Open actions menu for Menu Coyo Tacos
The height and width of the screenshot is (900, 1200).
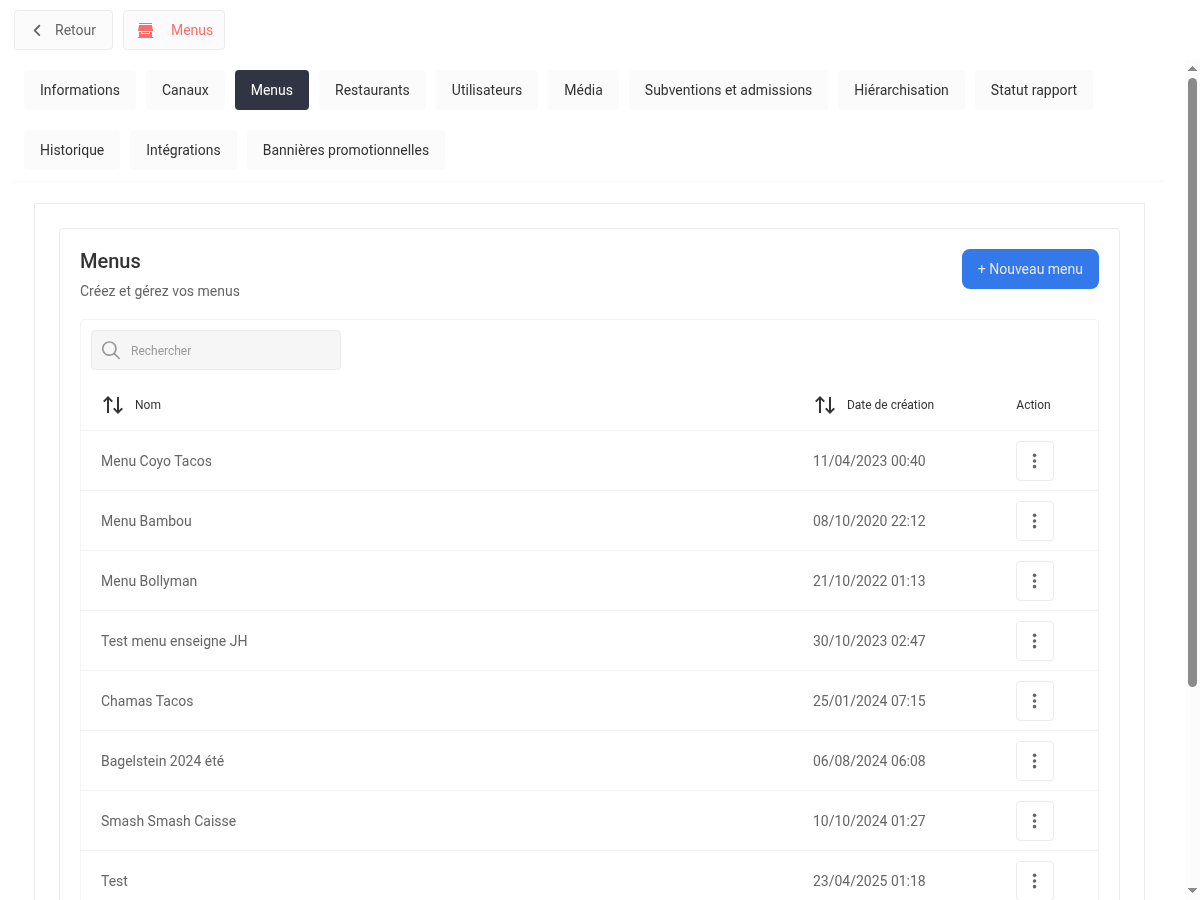coord(1035,461)
